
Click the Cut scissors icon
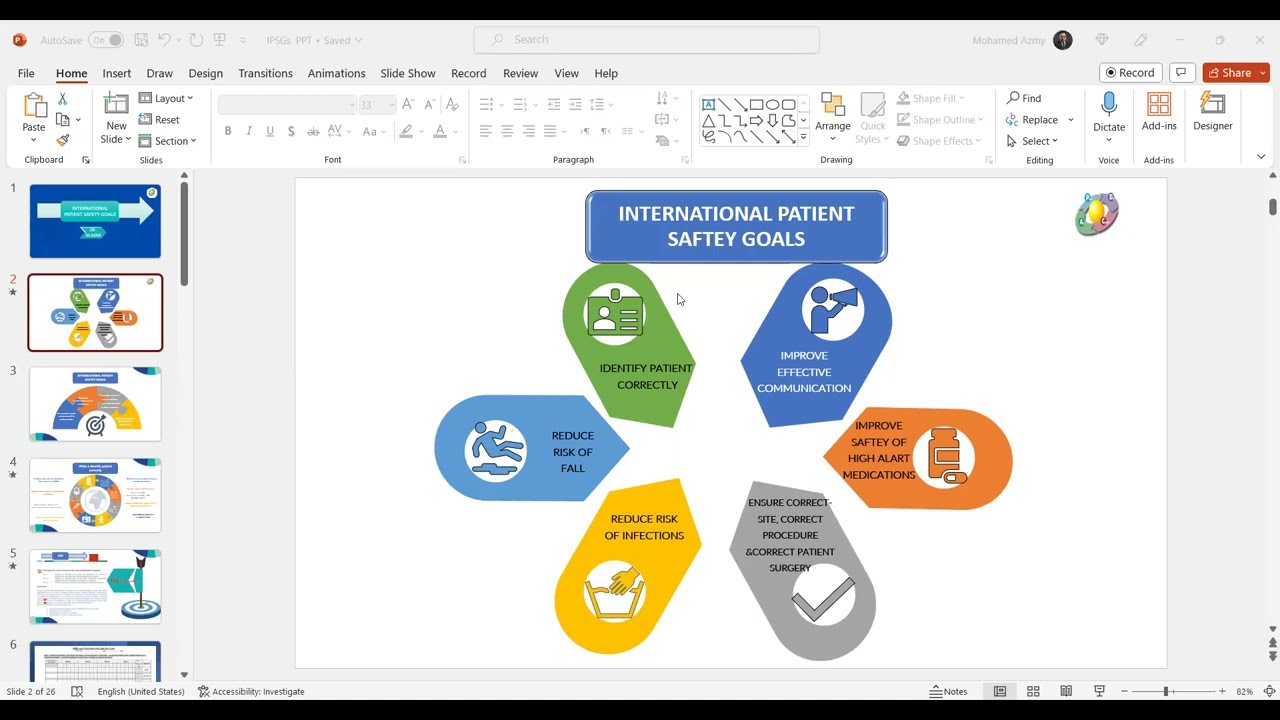click(x=62, y=99)
